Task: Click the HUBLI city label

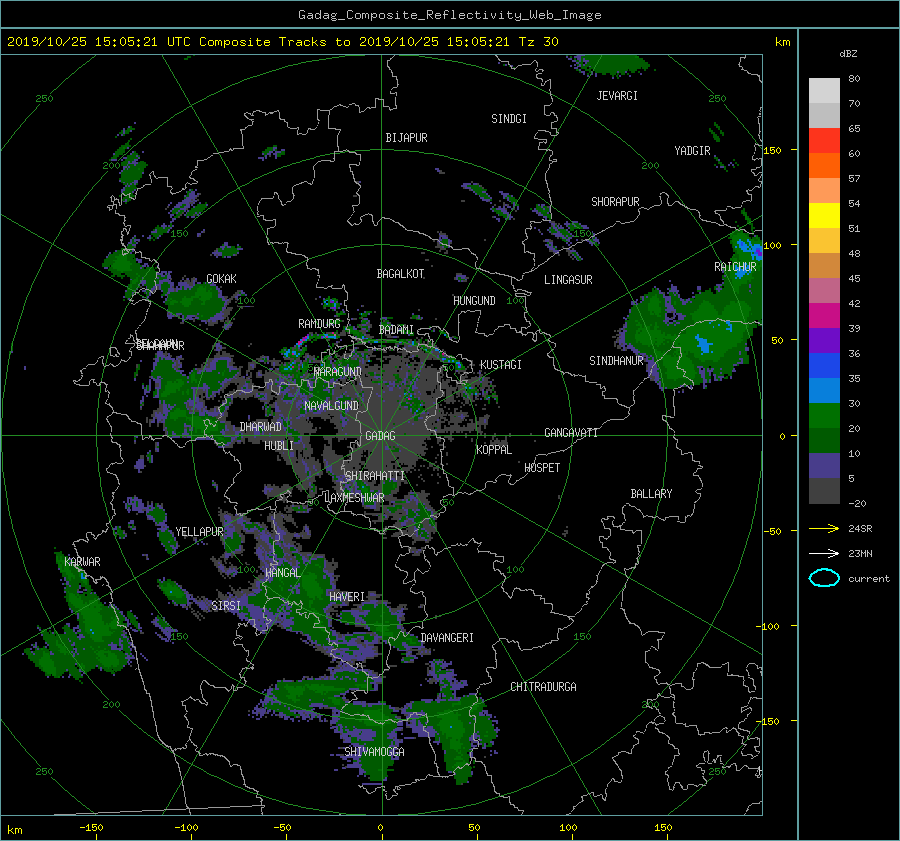Action: click(x=279, y=446)
